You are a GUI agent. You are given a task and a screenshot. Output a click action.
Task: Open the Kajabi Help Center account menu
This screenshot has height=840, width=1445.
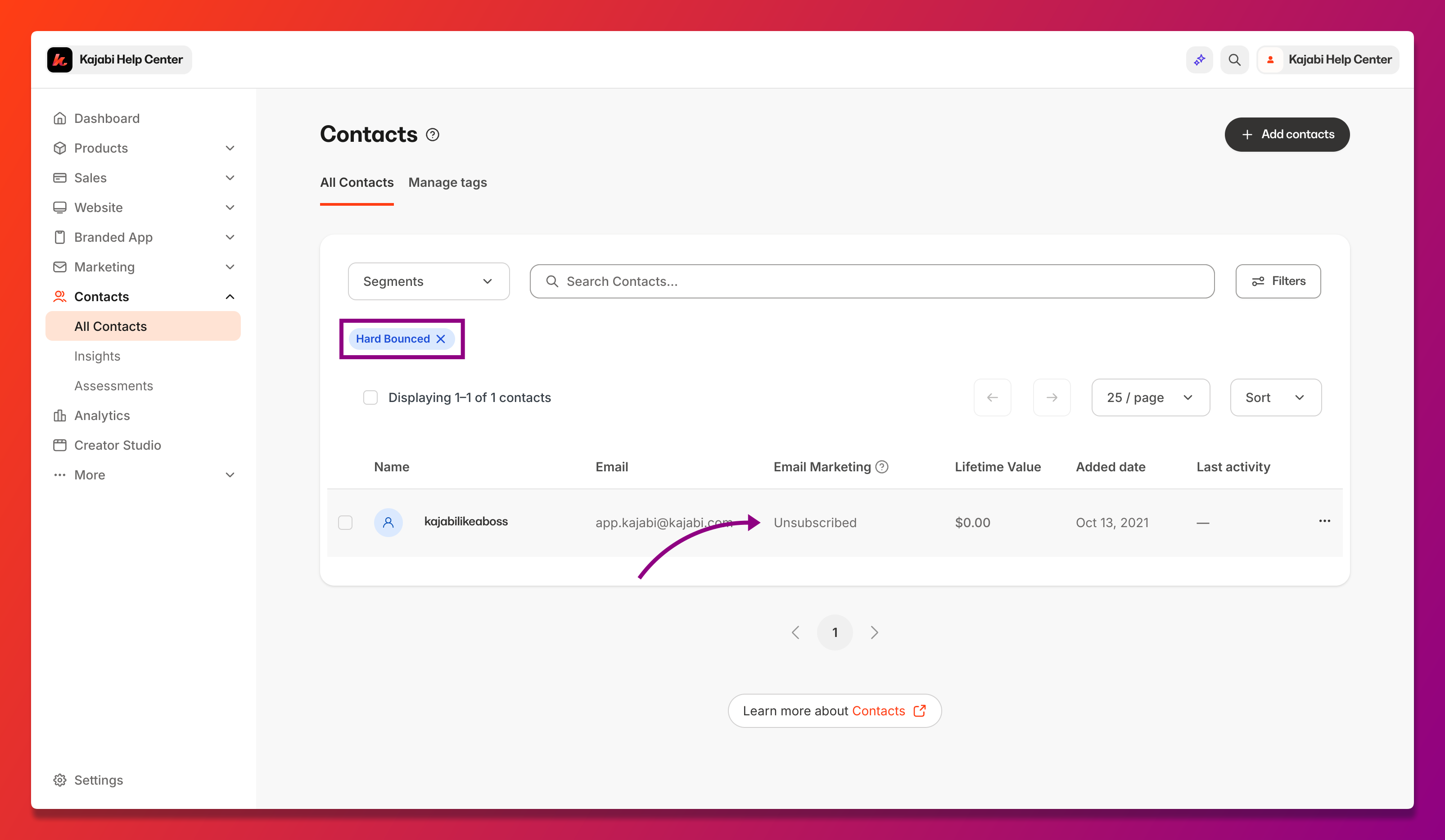click(x=1328, y=59)
